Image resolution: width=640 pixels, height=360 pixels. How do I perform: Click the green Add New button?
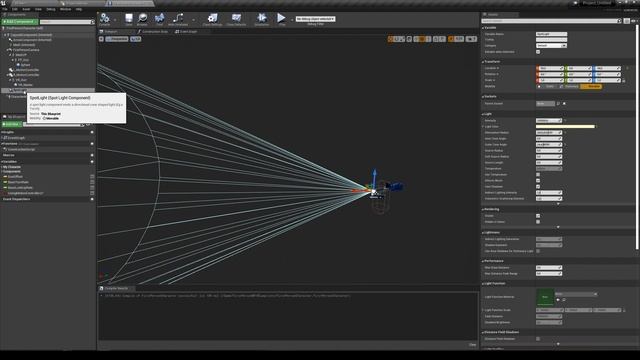pos(11,124)
